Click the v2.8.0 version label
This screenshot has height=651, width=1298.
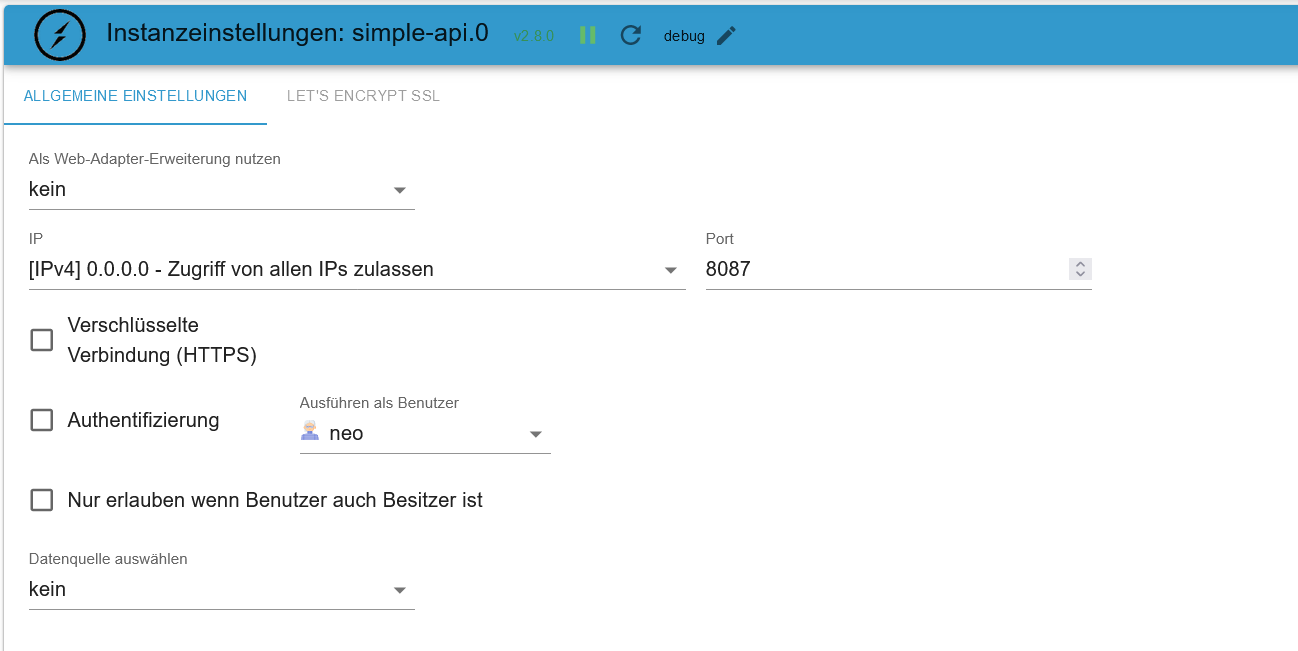[x=533, y=36]
